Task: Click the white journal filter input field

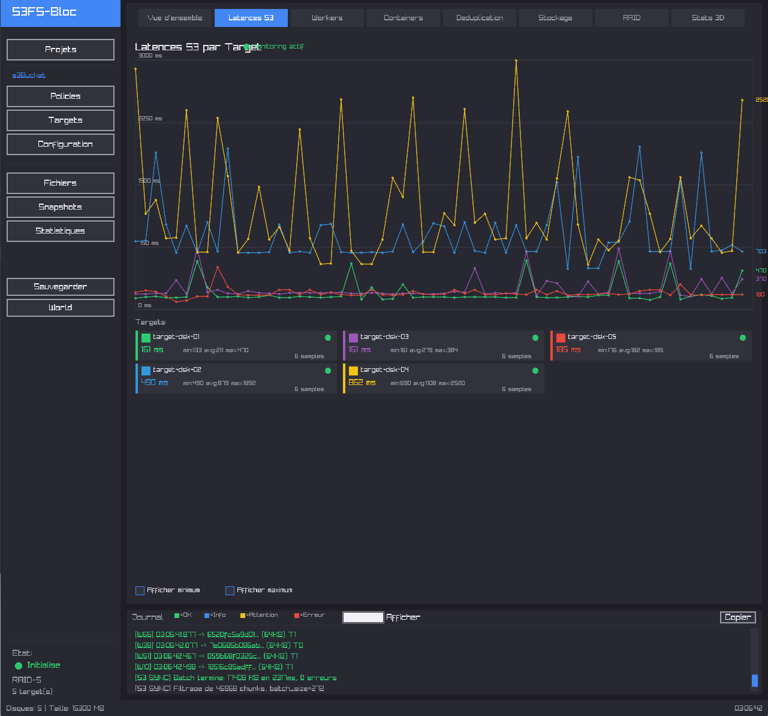Action: (363, 617)
